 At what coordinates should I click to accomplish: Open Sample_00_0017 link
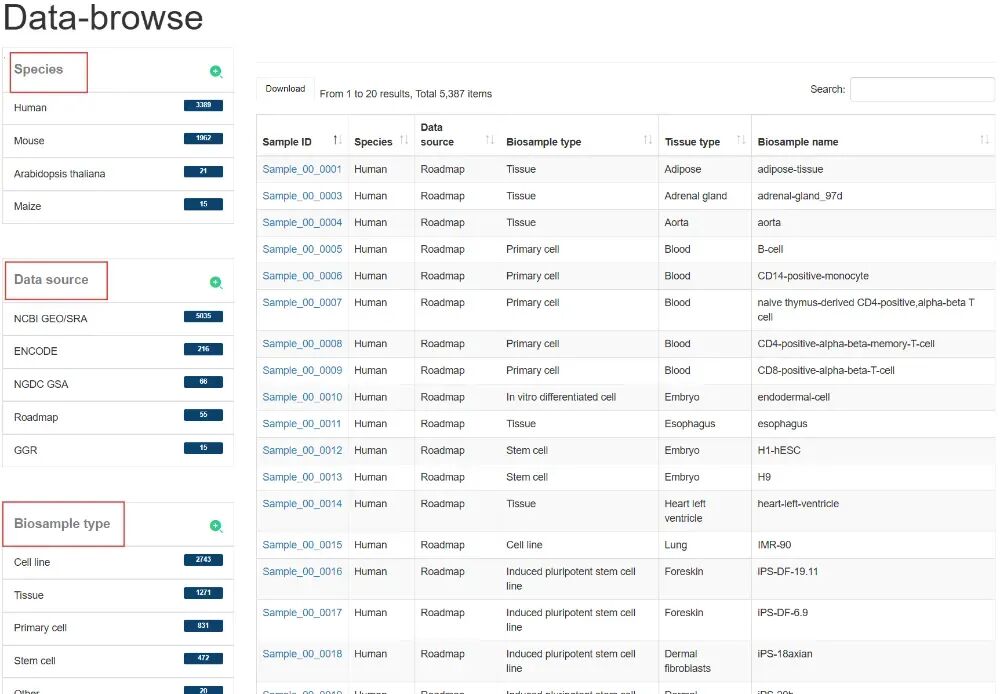coord(302,613)
